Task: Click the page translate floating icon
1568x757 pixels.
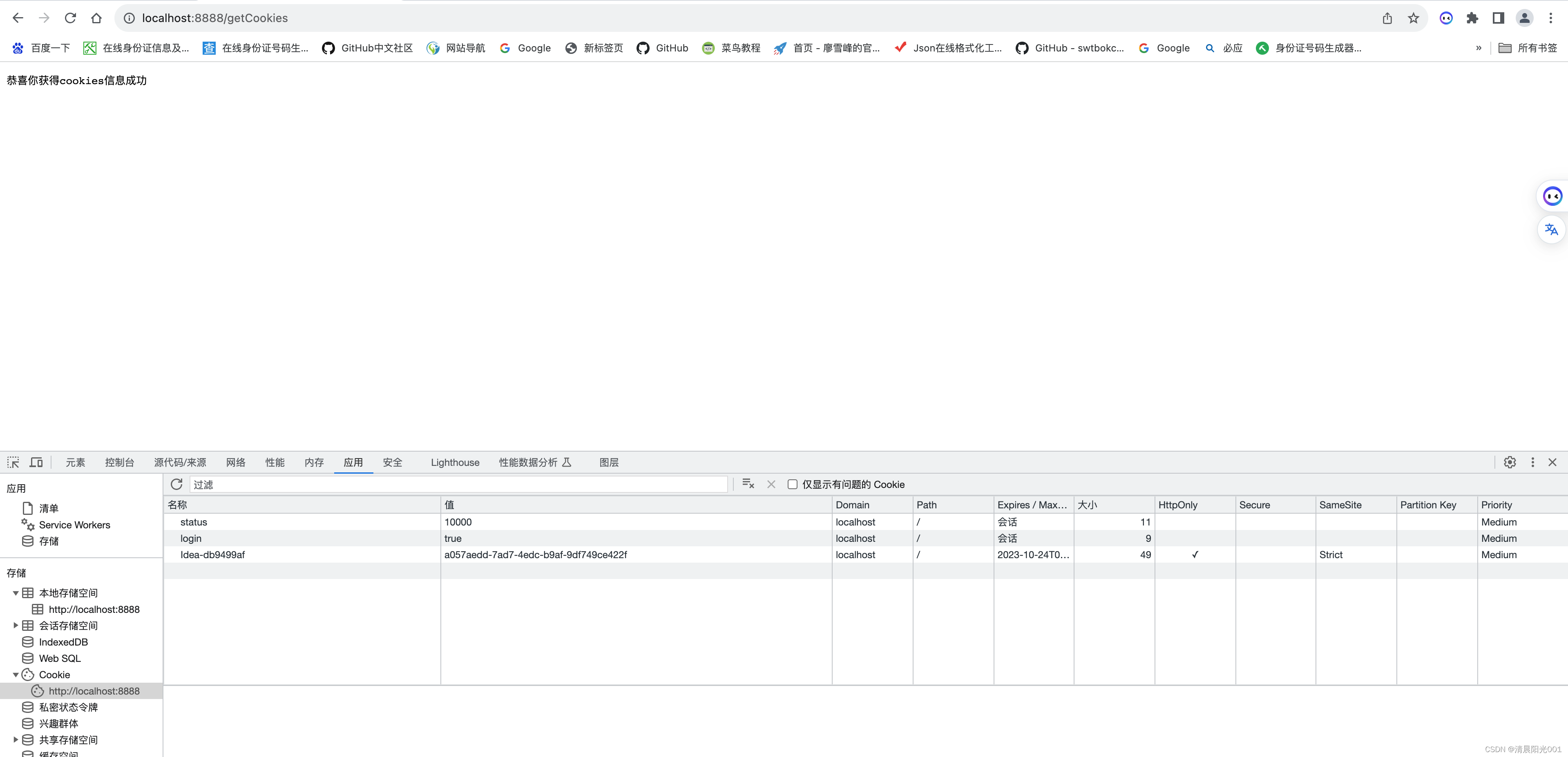Action: [x=1551, y=229]
